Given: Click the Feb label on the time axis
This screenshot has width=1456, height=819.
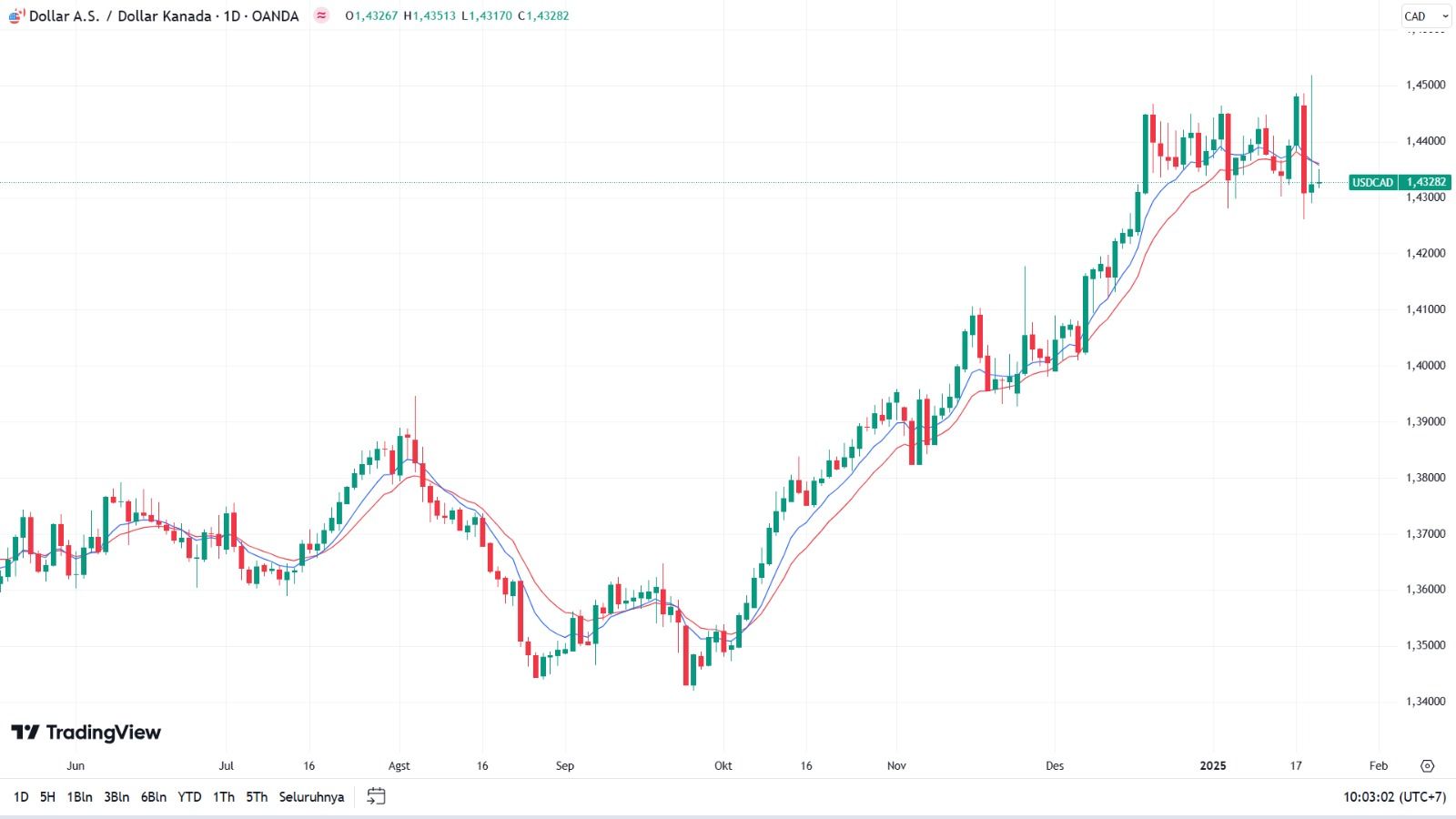Looking at the screenshot, I should point(1379,765).
